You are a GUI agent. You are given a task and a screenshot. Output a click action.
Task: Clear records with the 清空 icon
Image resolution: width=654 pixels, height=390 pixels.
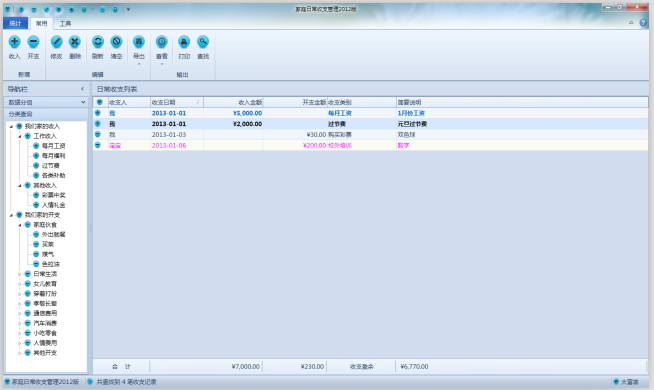[116, 42]
